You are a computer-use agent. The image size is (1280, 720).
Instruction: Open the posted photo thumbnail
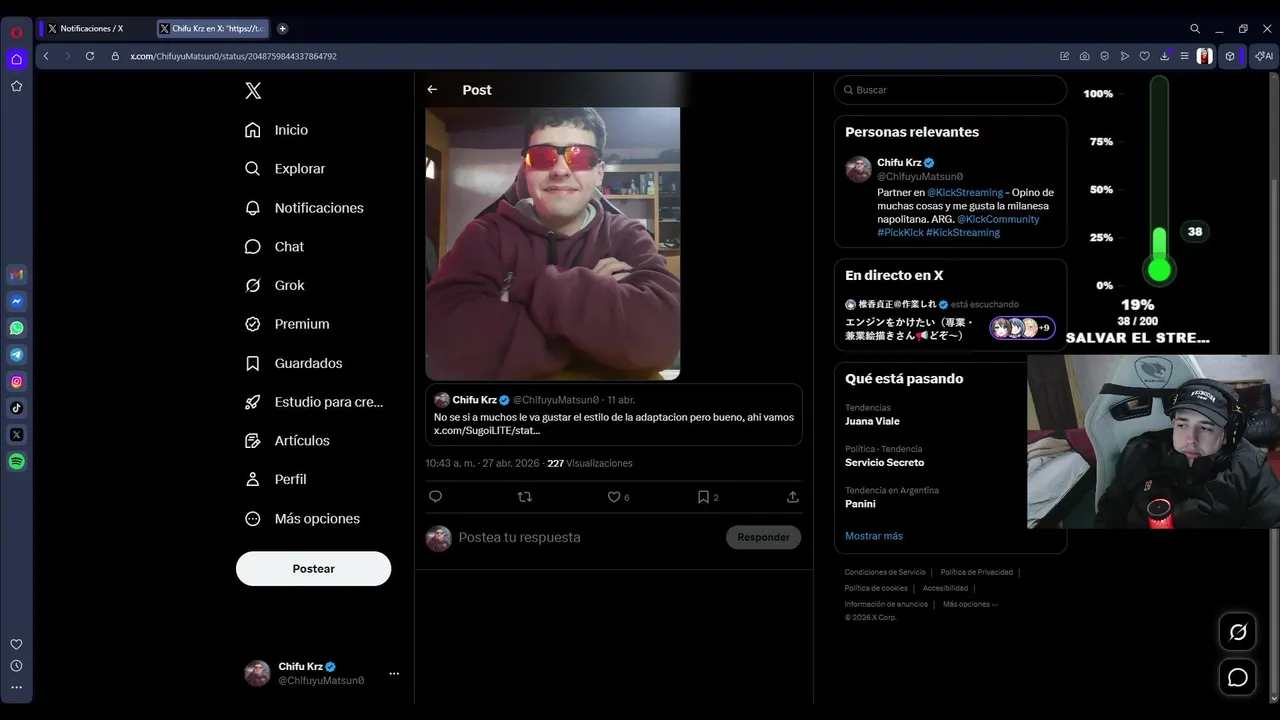point(553,244)
